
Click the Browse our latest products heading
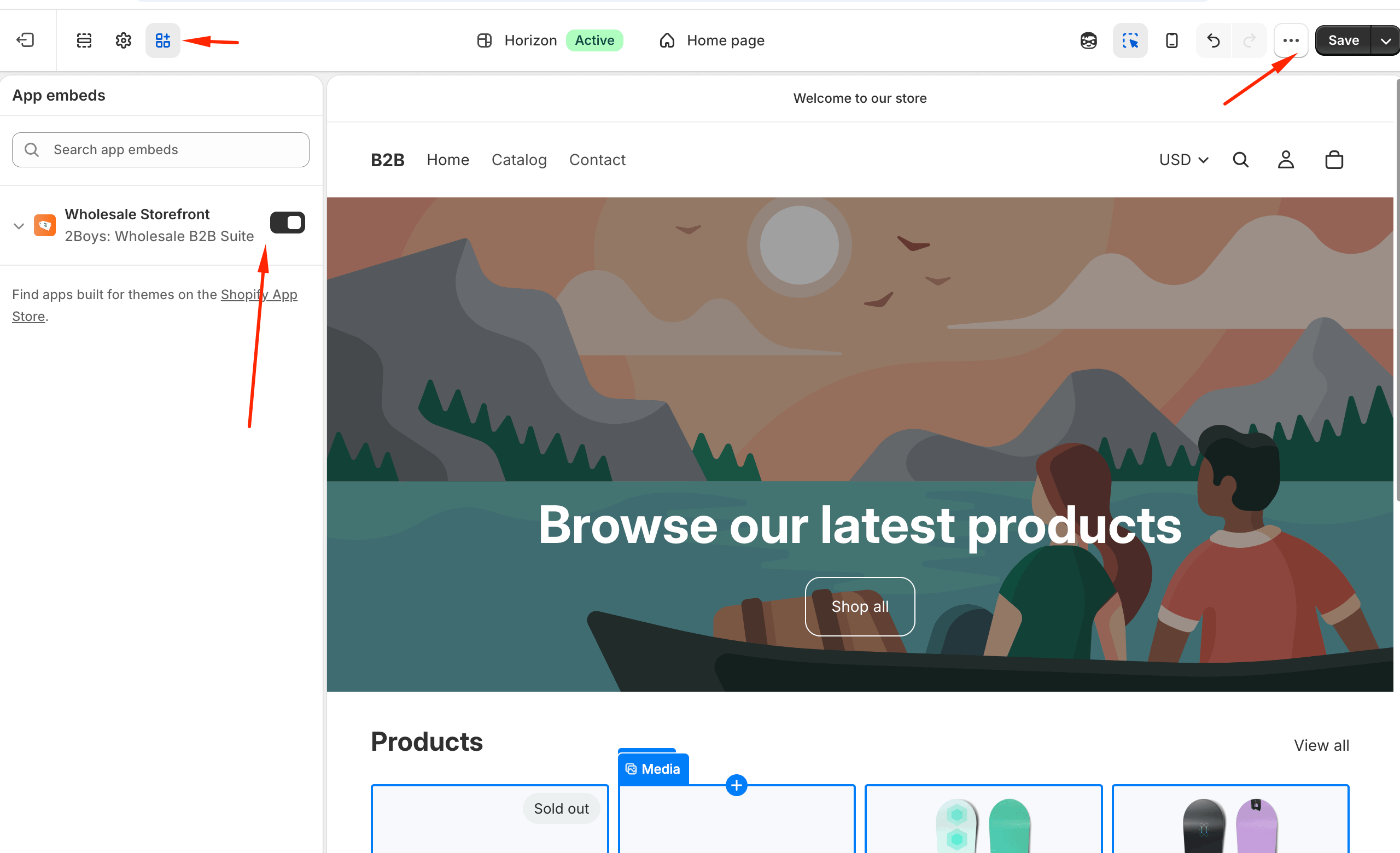860,525
